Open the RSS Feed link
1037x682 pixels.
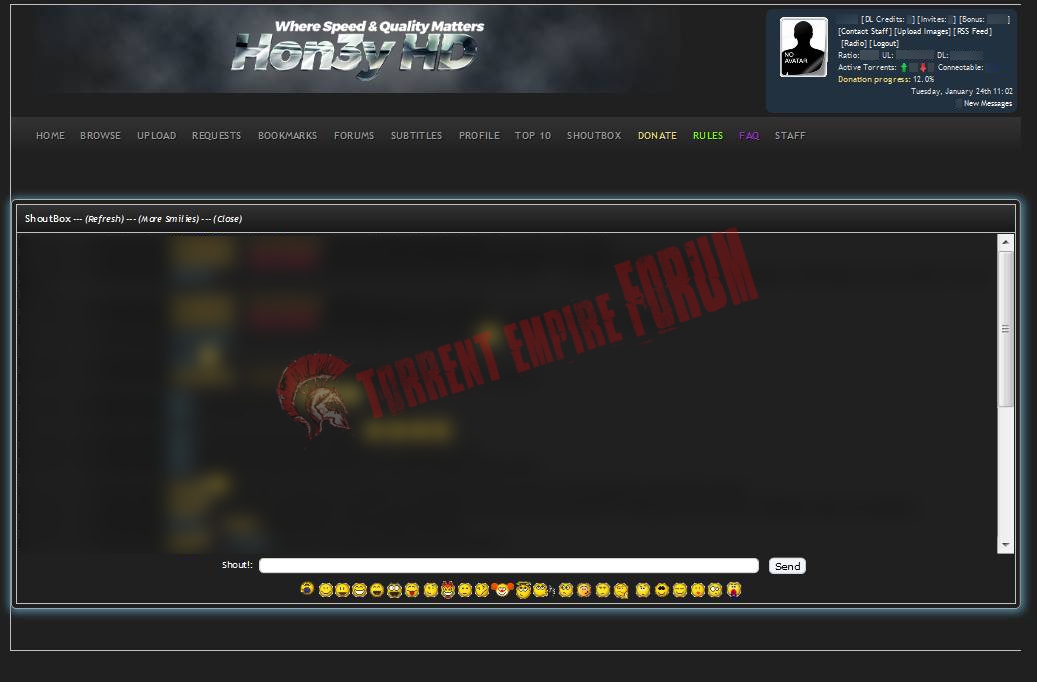[x=973, y=31]
